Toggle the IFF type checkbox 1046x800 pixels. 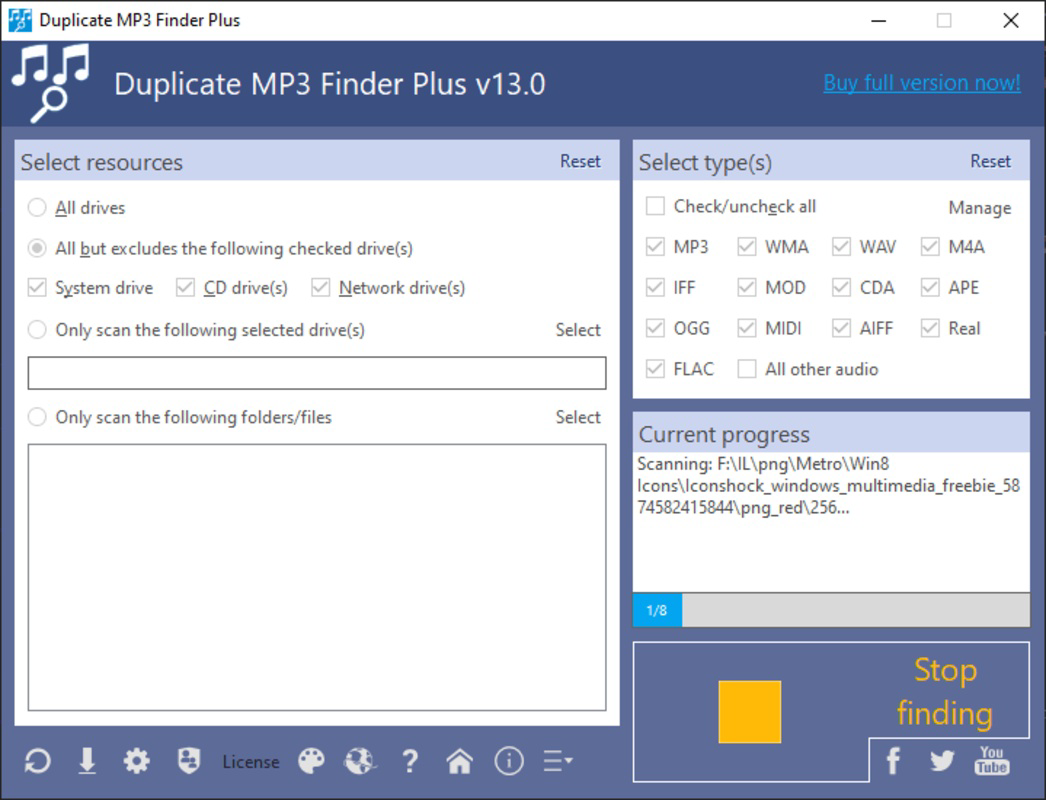click(655, 288)
